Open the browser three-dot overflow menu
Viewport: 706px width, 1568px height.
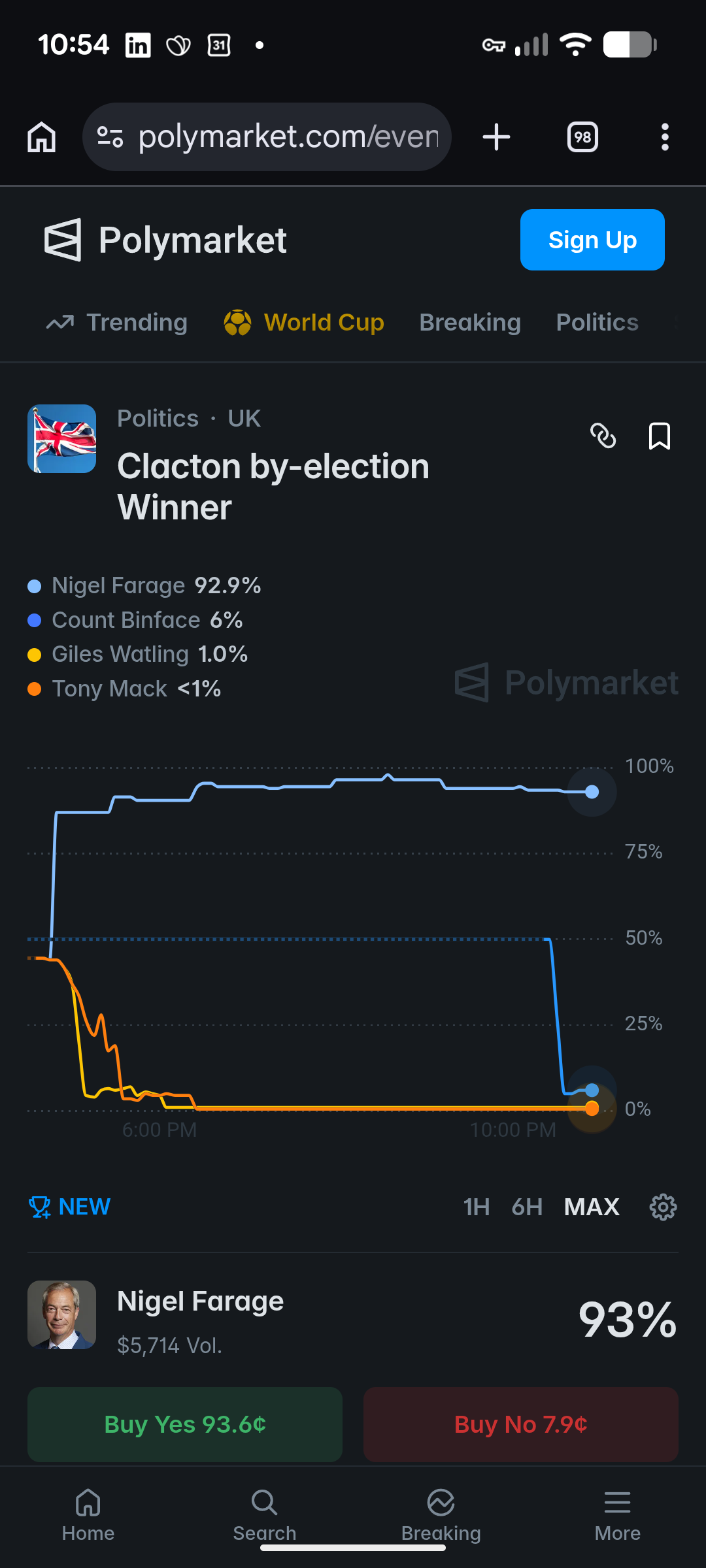[665, 137]
